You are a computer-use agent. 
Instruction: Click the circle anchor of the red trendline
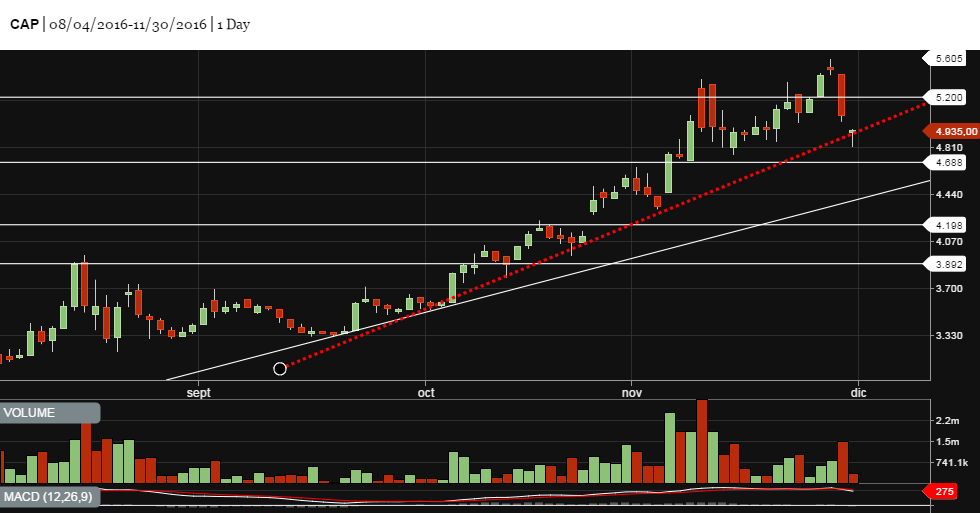pyautogui.click(x=280, y=369)
